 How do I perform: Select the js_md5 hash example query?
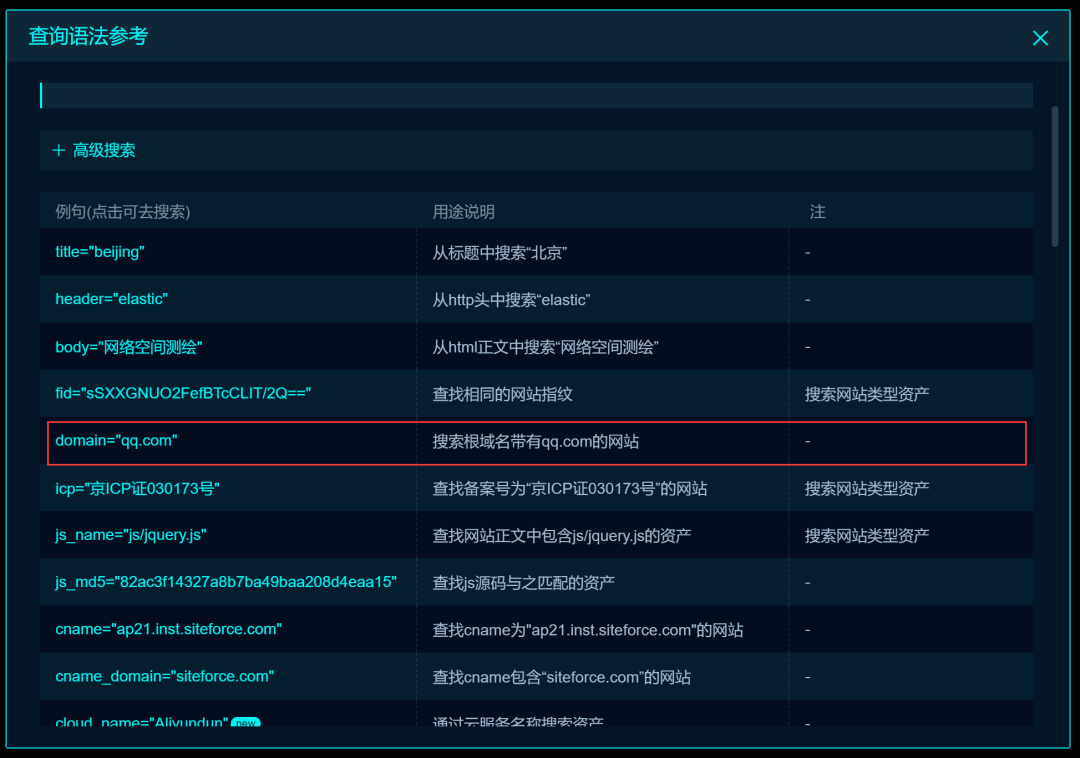coord(226,582)
